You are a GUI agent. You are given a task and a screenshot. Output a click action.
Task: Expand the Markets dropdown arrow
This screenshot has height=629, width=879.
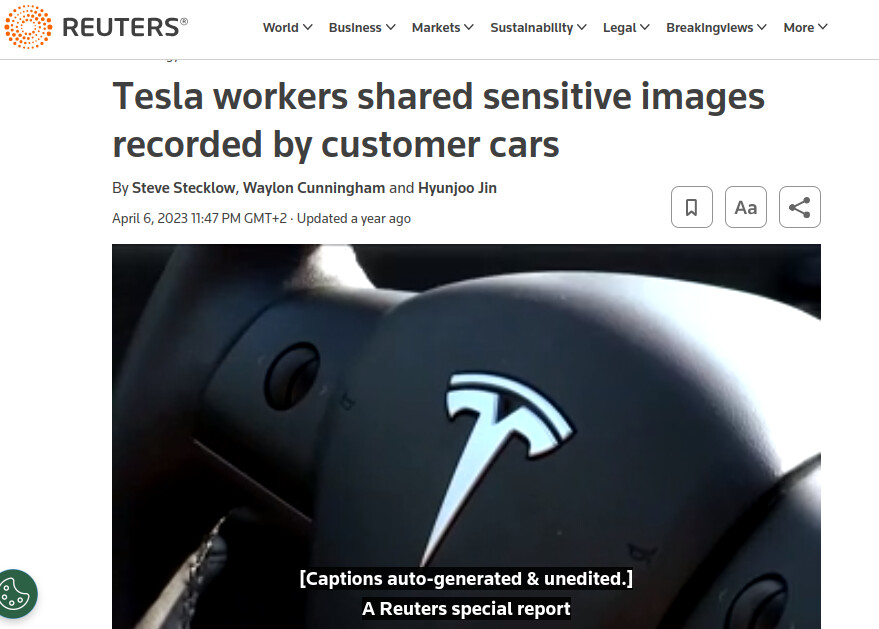click(x=469, y=27)
